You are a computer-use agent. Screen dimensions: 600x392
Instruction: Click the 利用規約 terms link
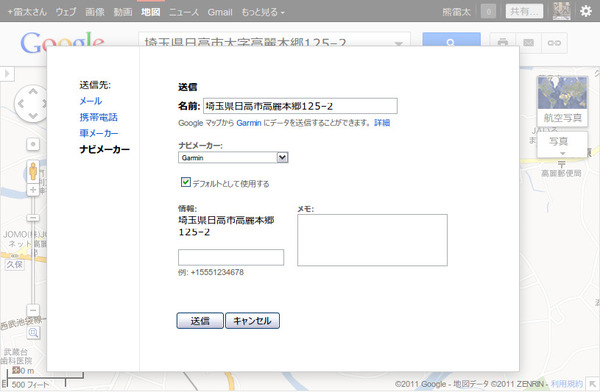pyautogui.click(x=567, y=384)
